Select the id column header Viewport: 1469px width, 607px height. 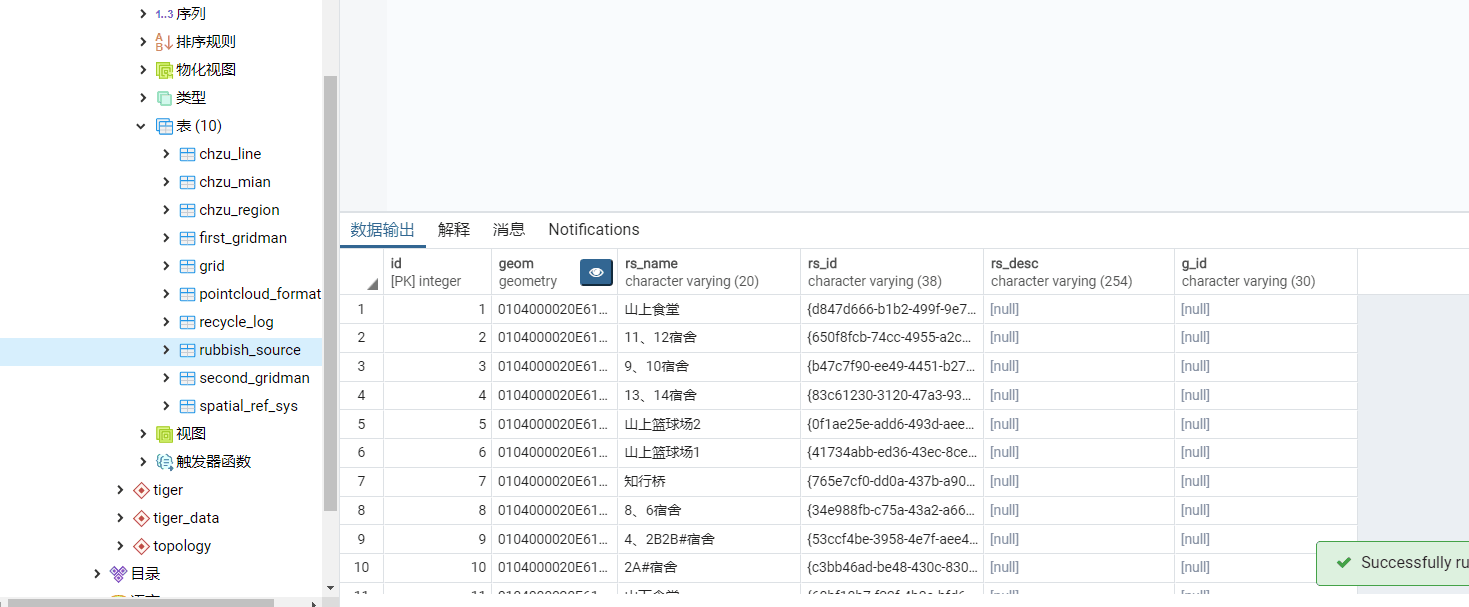tap(437, 272)
